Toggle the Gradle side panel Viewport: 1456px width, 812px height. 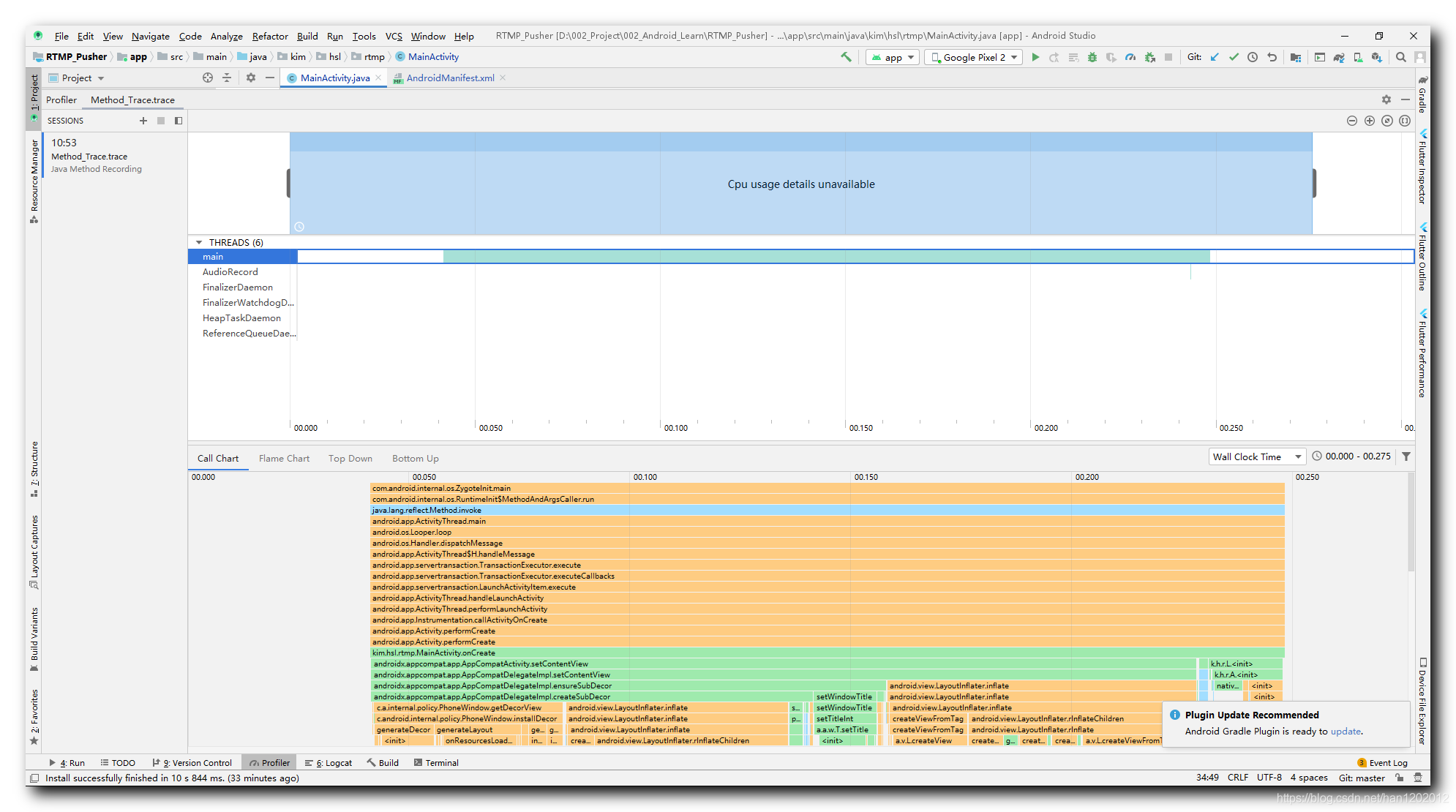(x=1422, y=95)
